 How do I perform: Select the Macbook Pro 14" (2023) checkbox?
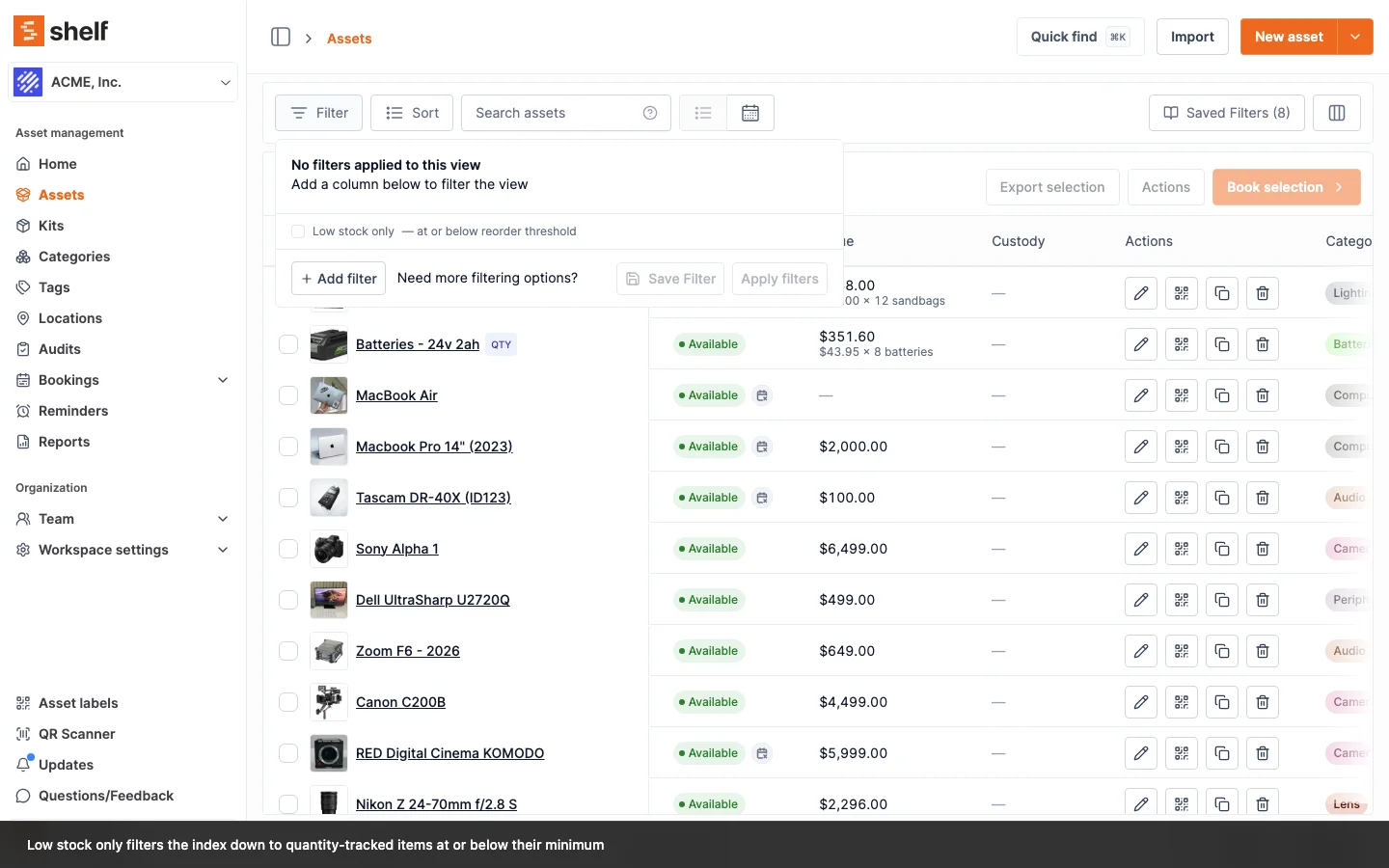tap(288, 447)
